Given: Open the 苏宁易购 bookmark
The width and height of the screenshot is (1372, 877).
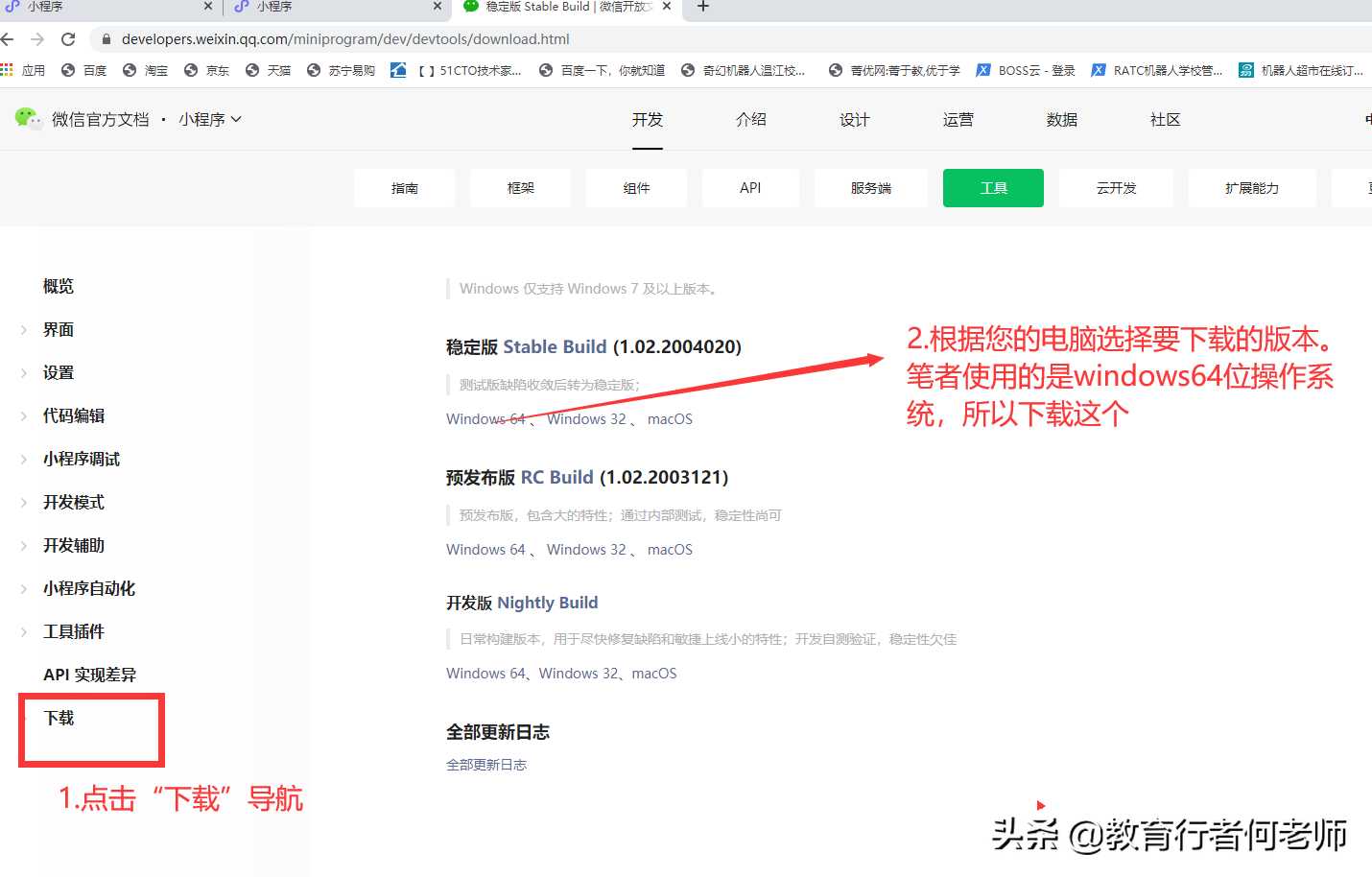Looking at the screenshot, I should [342, 70].
